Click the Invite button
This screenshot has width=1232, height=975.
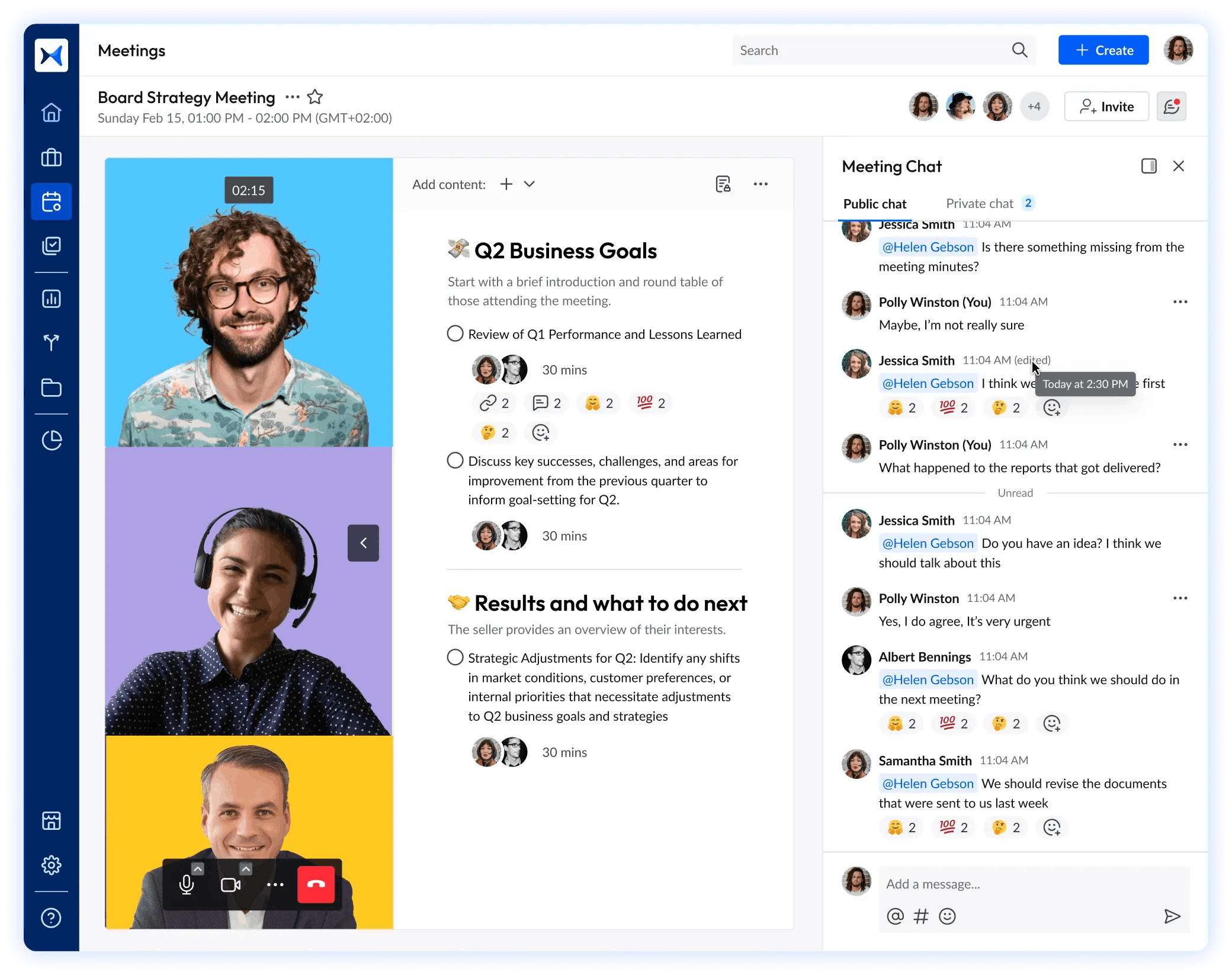[1106, 107]
